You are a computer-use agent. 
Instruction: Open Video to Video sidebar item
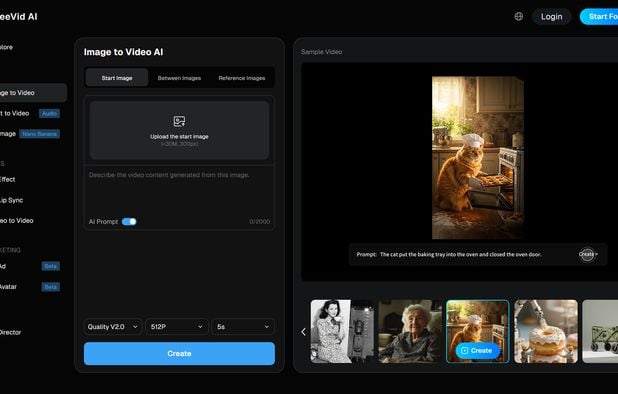(17, 221)
